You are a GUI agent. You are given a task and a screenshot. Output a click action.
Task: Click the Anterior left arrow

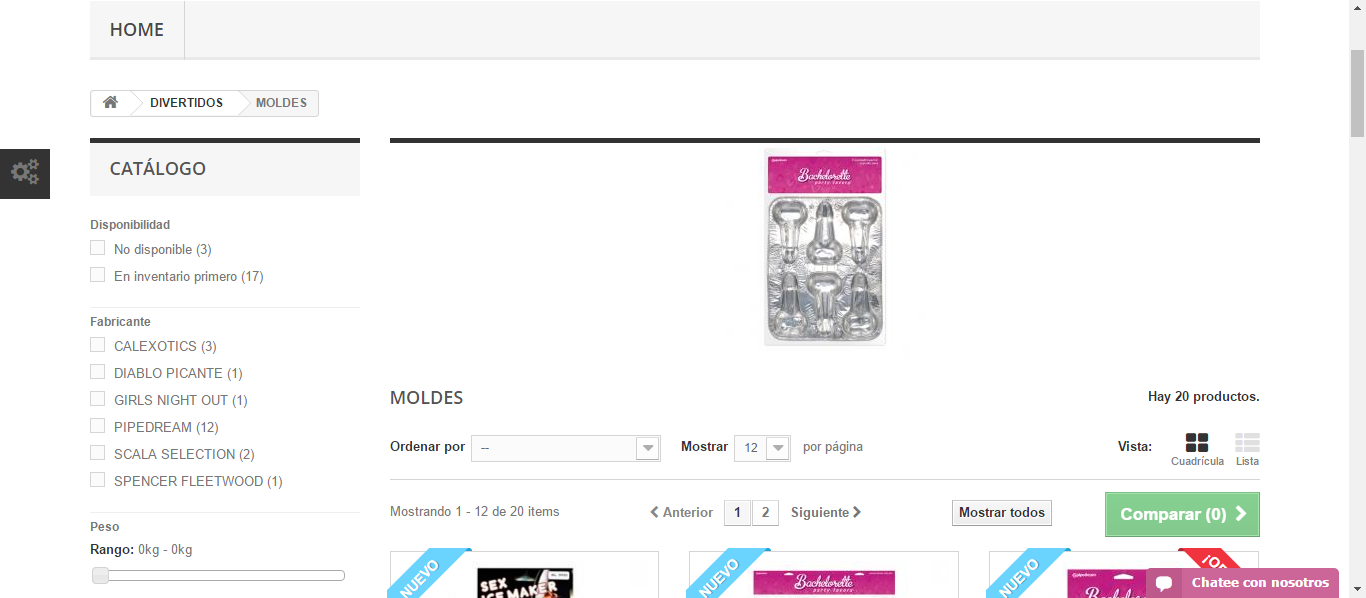click(x=655, y=513)
